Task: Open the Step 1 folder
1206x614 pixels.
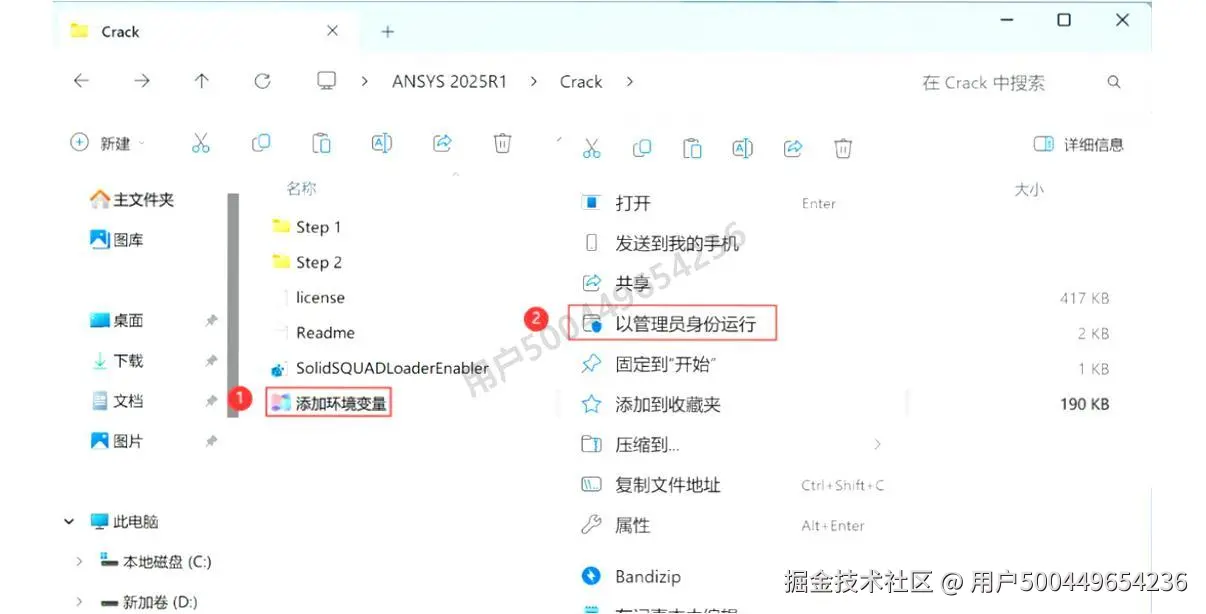Action: [x=317, y=227]
